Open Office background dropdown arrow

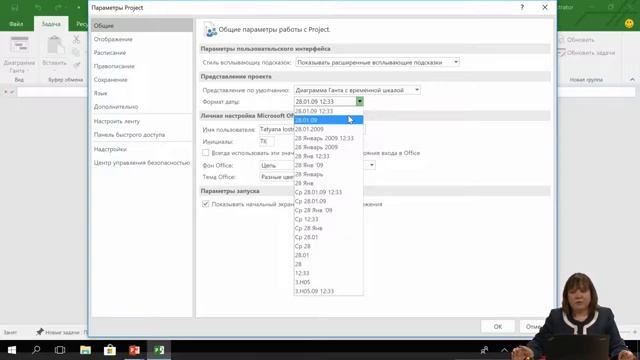pos(371,165)
